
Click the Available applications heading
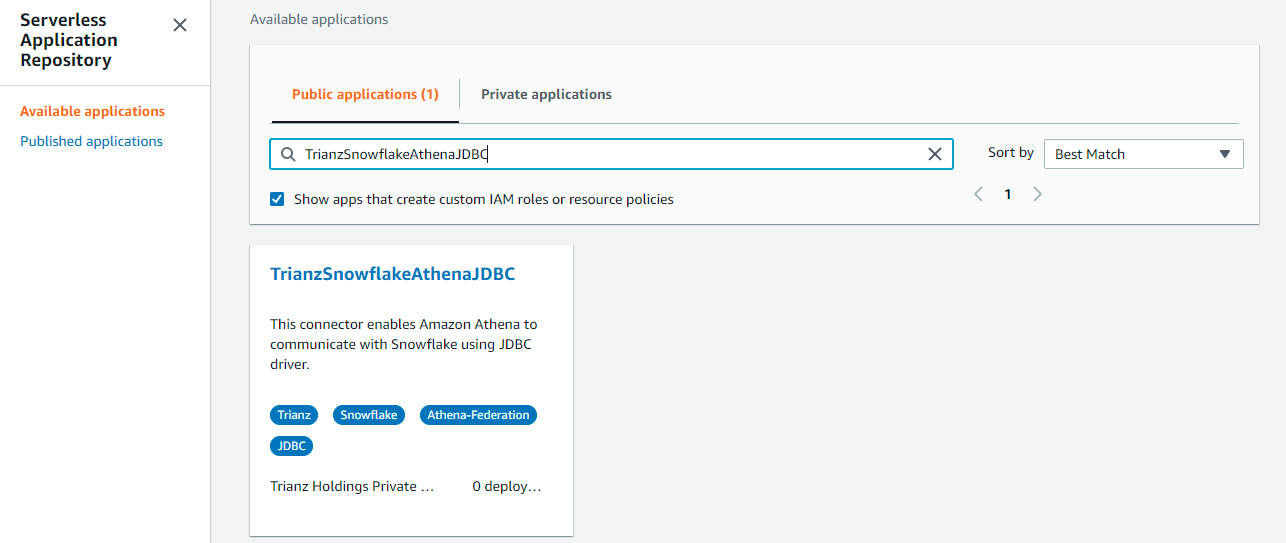click(319, 19)
